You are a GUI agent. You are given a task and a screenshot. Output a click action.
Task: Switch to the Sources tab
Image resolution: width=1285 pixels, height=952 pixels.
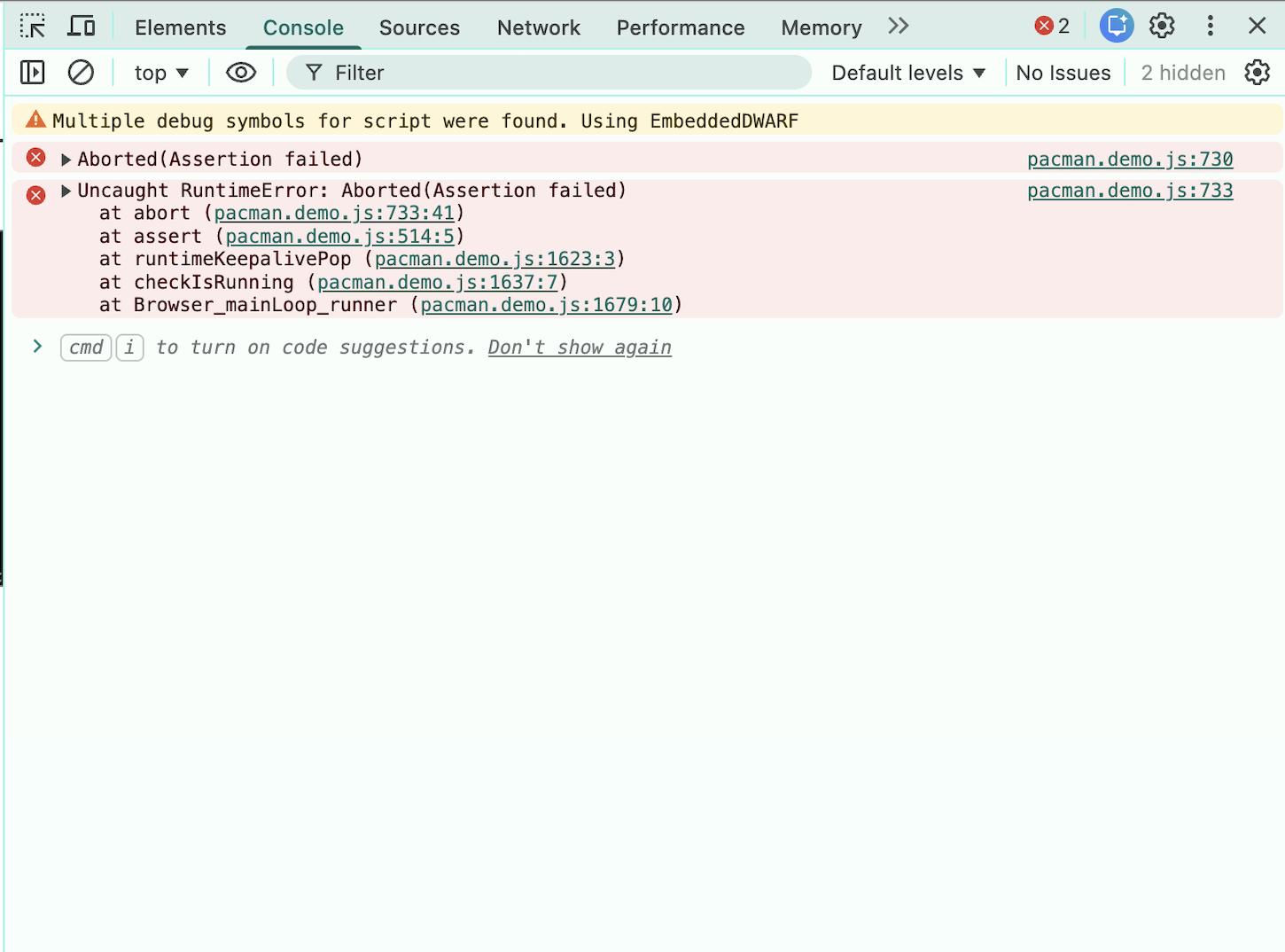(419, 27)
